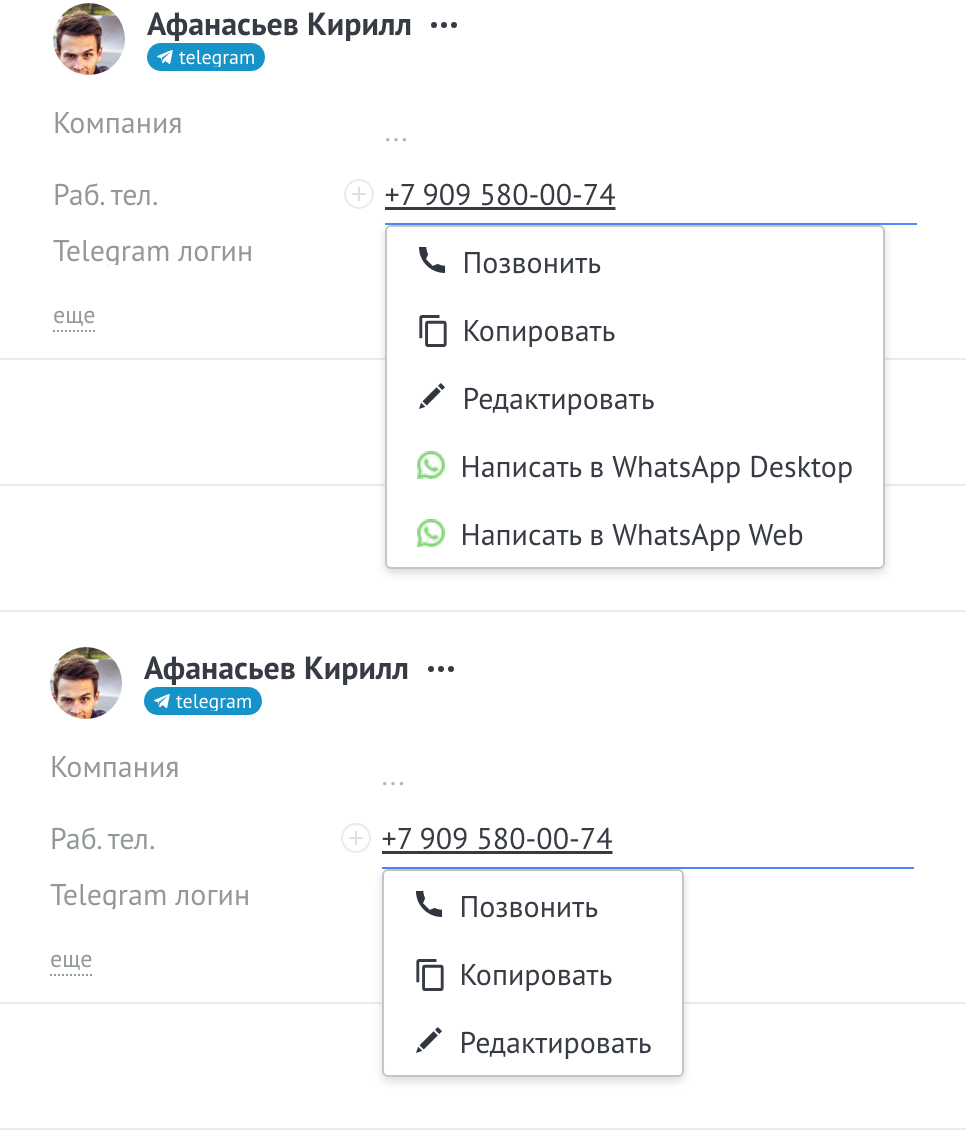Open the telegram badge under the contact name

205,57
